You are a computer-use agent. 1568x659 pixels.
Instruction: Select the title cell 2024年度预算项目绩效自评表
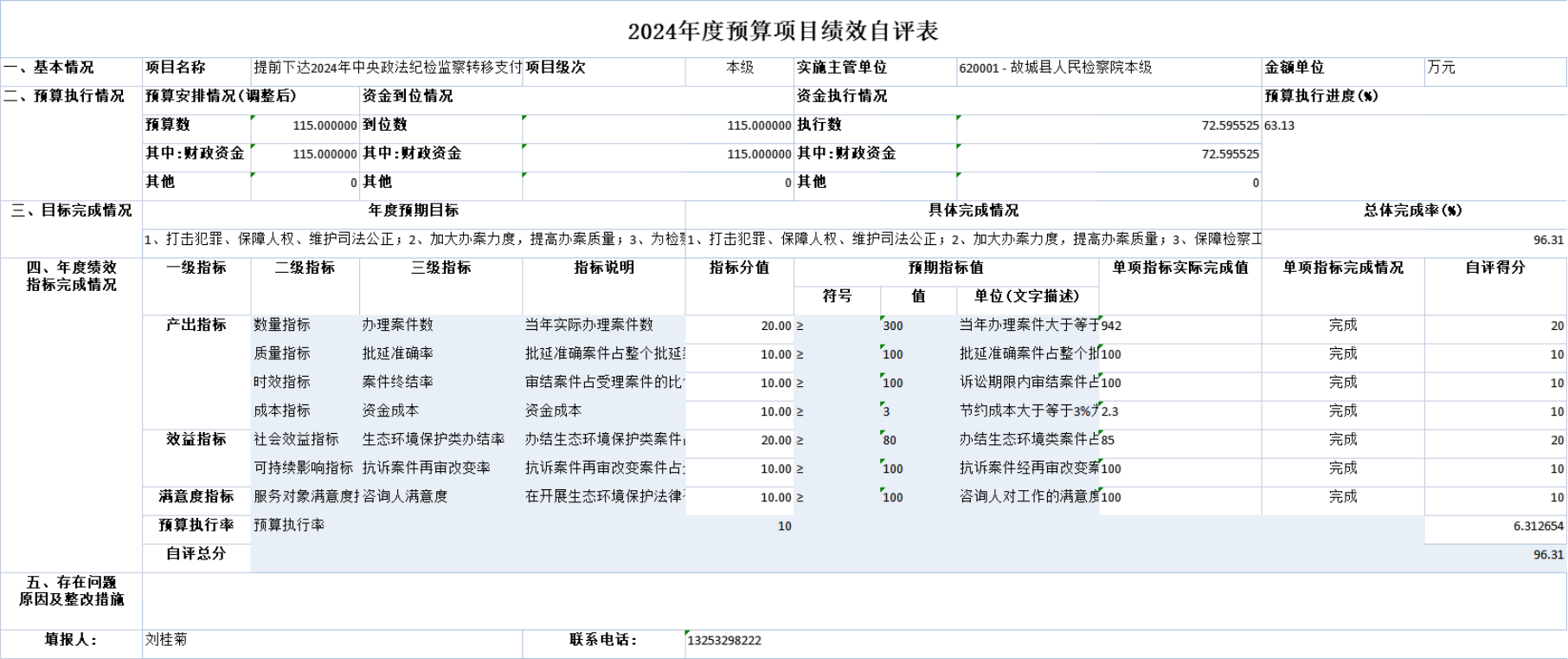point(783,31)
